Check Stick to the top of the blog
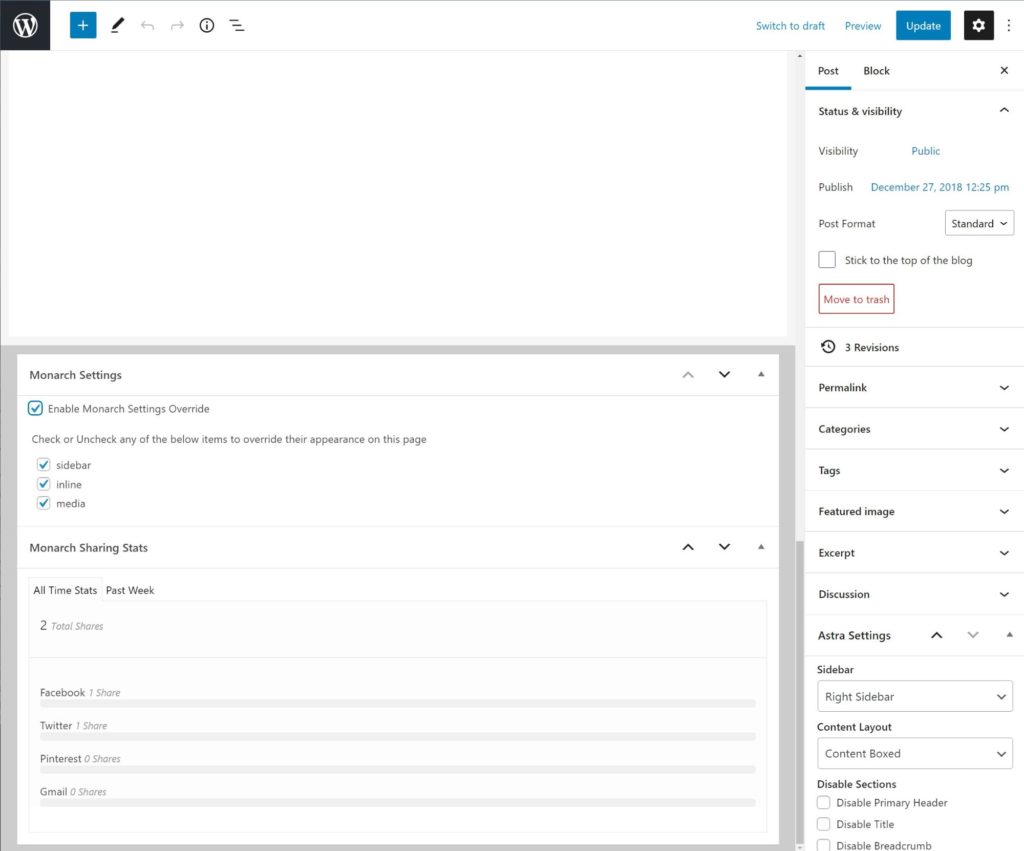1024x851 pixels. pos(827,259)
